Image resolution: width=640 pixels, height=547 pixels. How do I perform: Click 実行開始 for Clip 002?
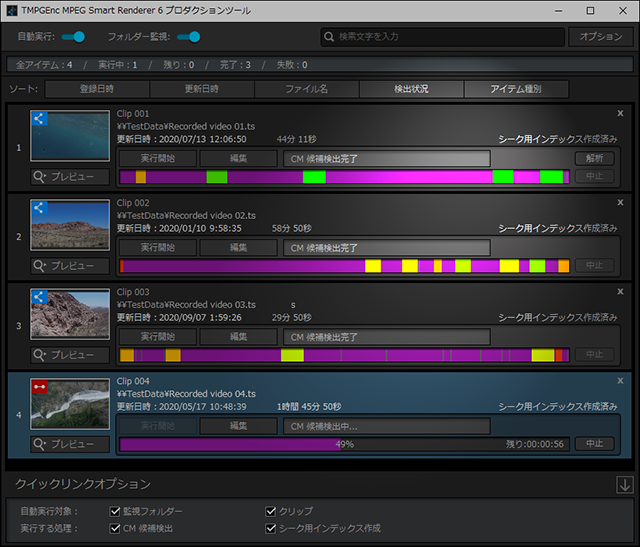coord(158,247)
